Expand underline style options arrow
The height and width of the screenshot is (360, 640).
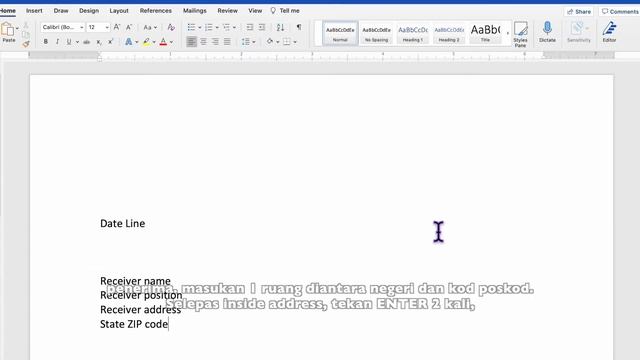point(77,42)
